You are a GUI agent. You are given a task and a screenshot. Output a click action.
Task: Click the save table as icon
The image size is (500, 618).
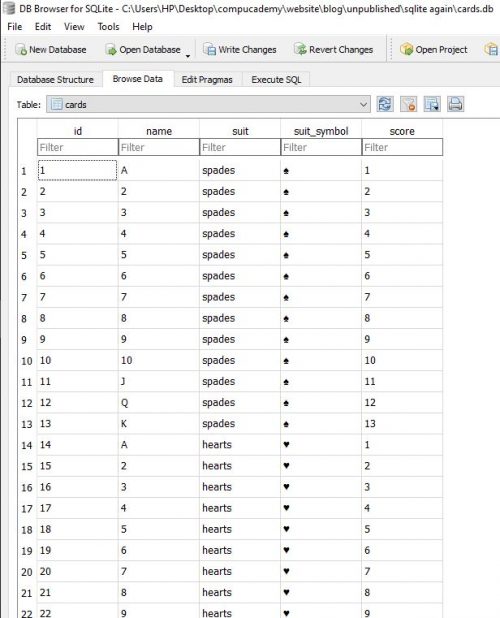pyautogui.click(x=432, y=104)
